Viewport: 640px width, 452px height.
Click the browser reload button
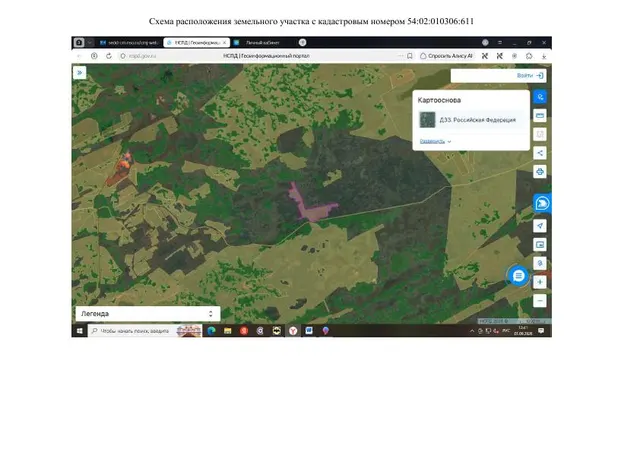(109, 56)
